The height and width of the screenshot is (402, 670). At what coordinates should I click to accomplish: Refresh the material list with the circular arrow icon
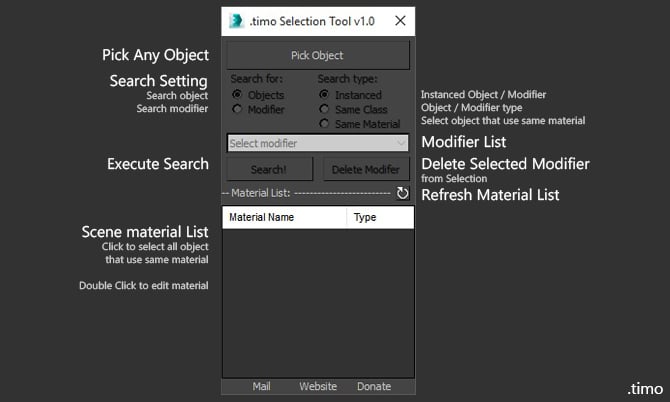pos(403,193)
